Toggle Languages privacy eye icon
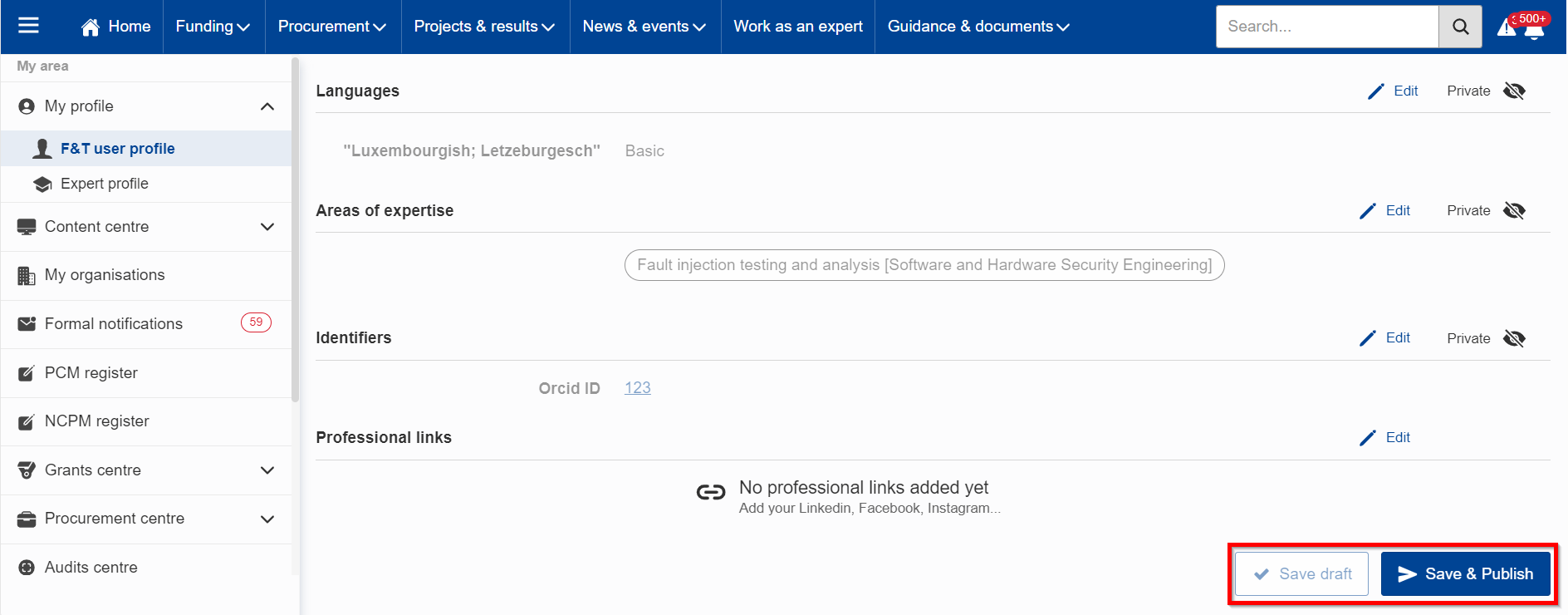 [x=1514, y=91]
